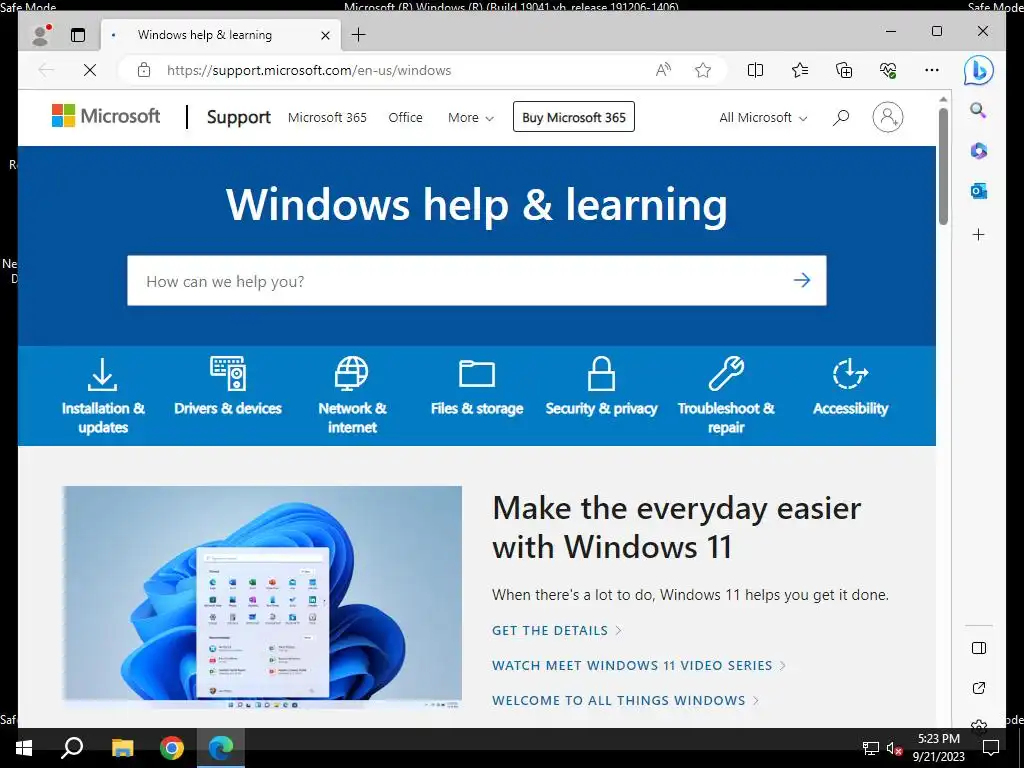Open Drivers & devices category
This screenshot has width=1024, height=768.
click(x=228, y=387)
